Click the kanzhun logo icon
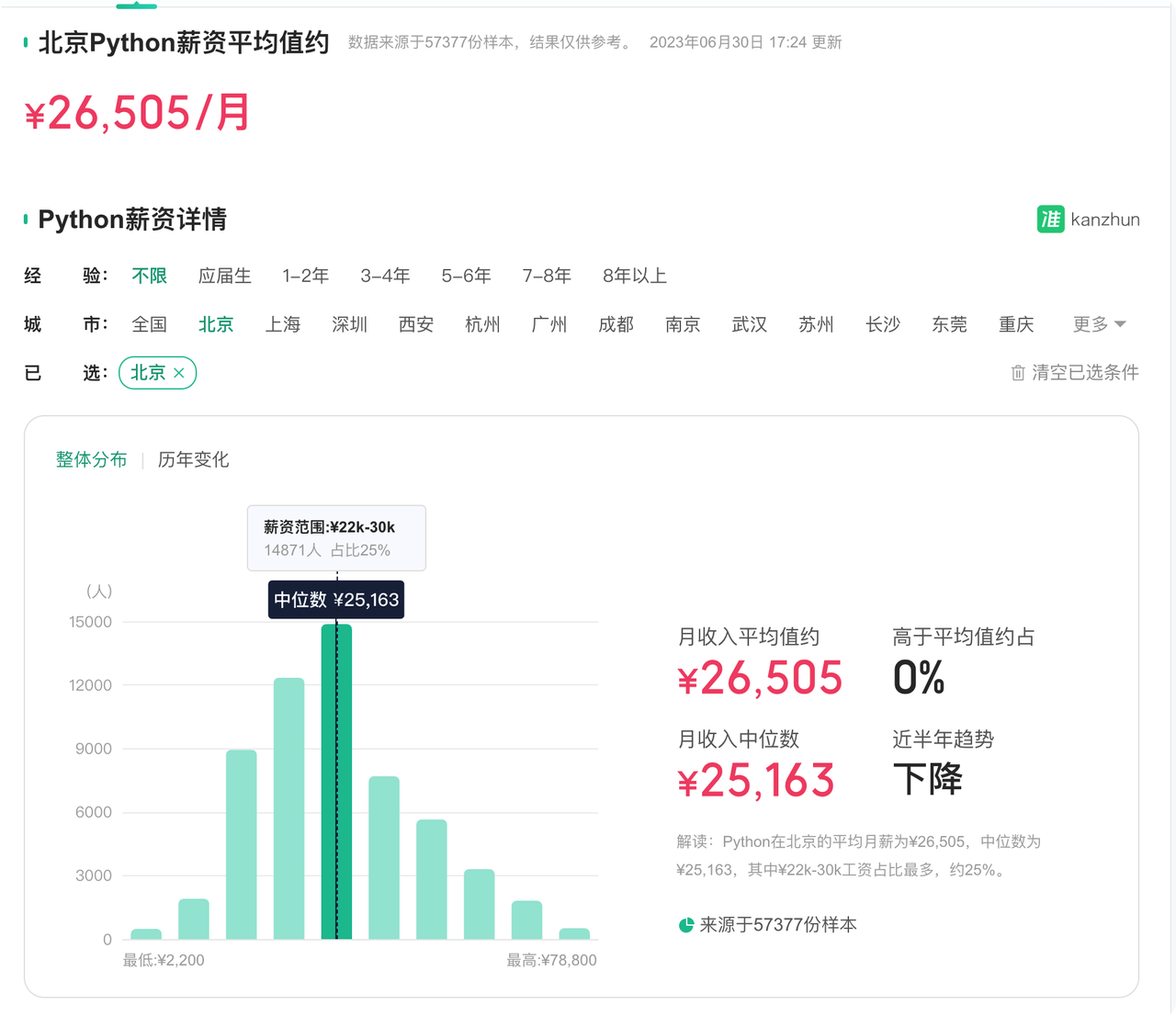 point(1050,219)
